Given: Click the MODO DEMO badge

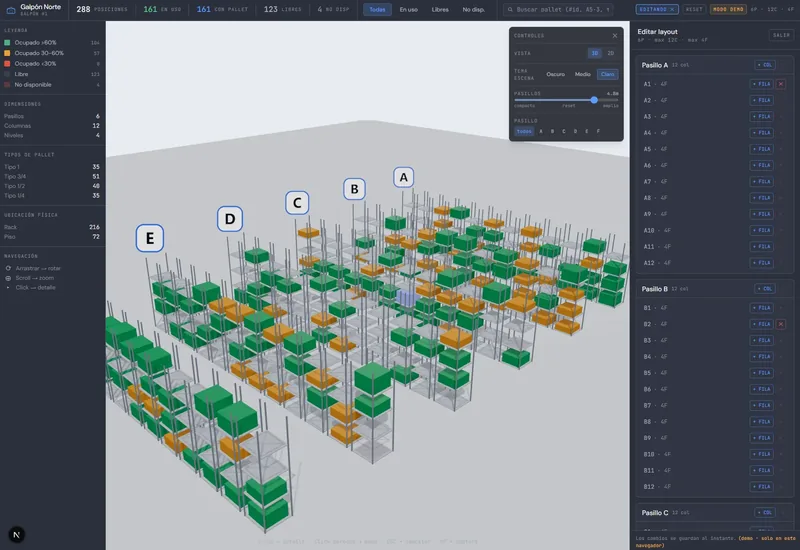Looking at the screenshot, I should tap(728, 10).
